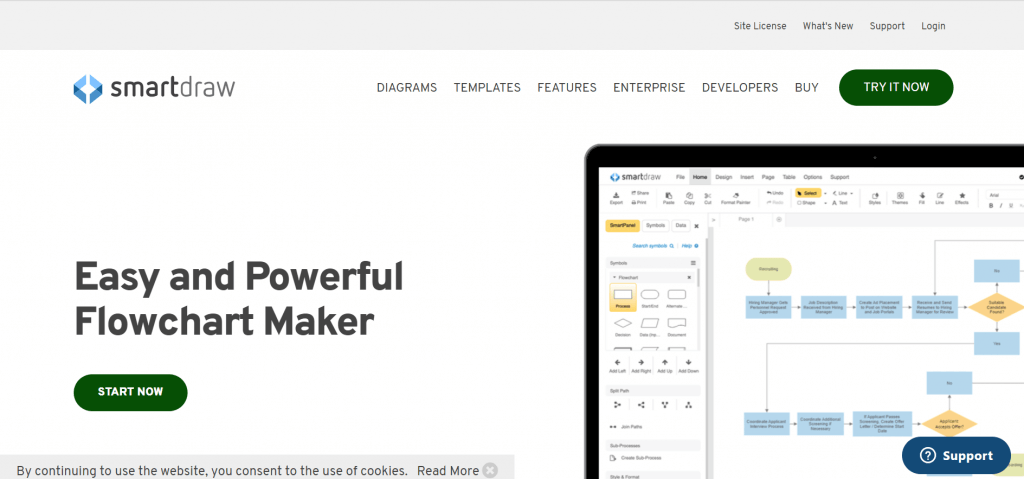Screen dimensions: 1024x479
Task: Click the Join Paths icon
Action: 613,427
